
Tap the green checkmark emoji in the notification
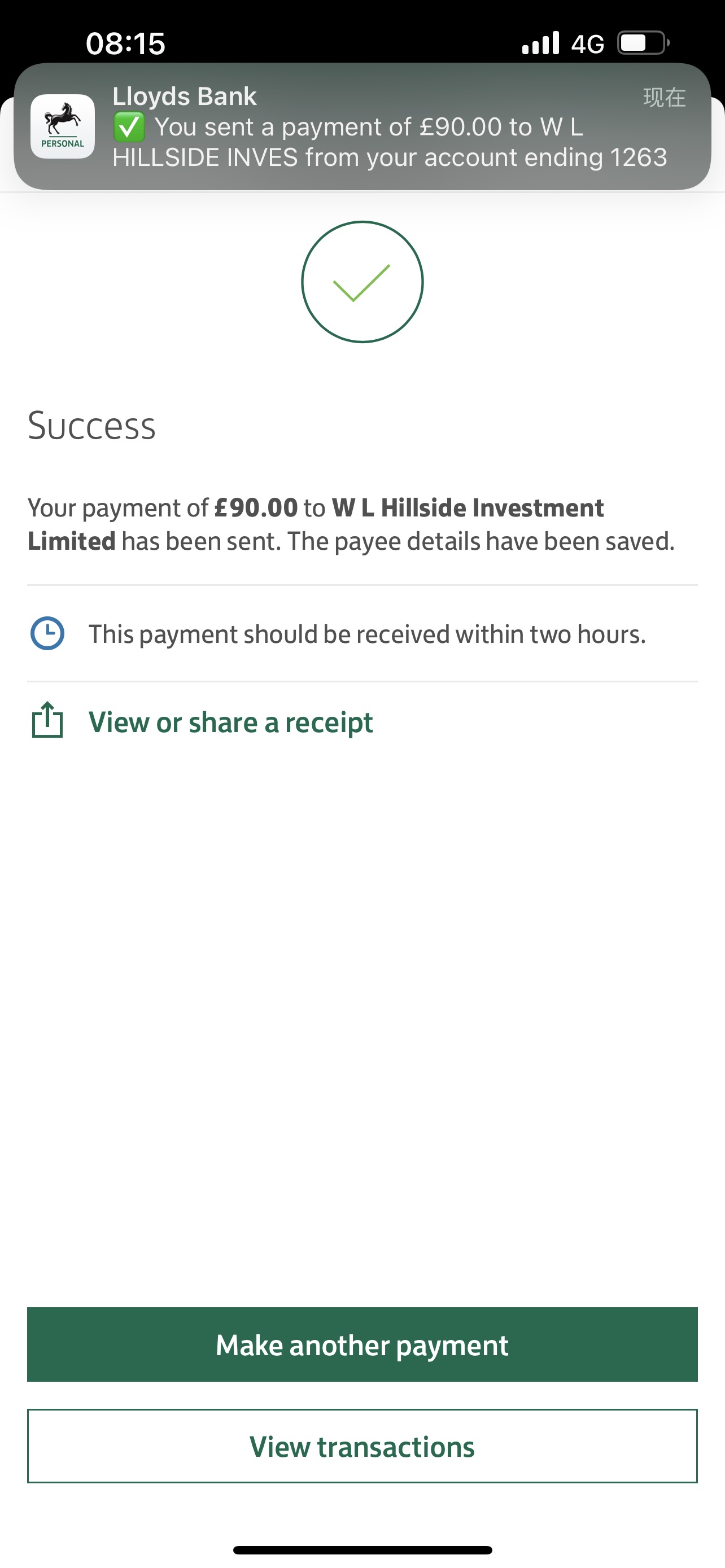click(129, 127)
